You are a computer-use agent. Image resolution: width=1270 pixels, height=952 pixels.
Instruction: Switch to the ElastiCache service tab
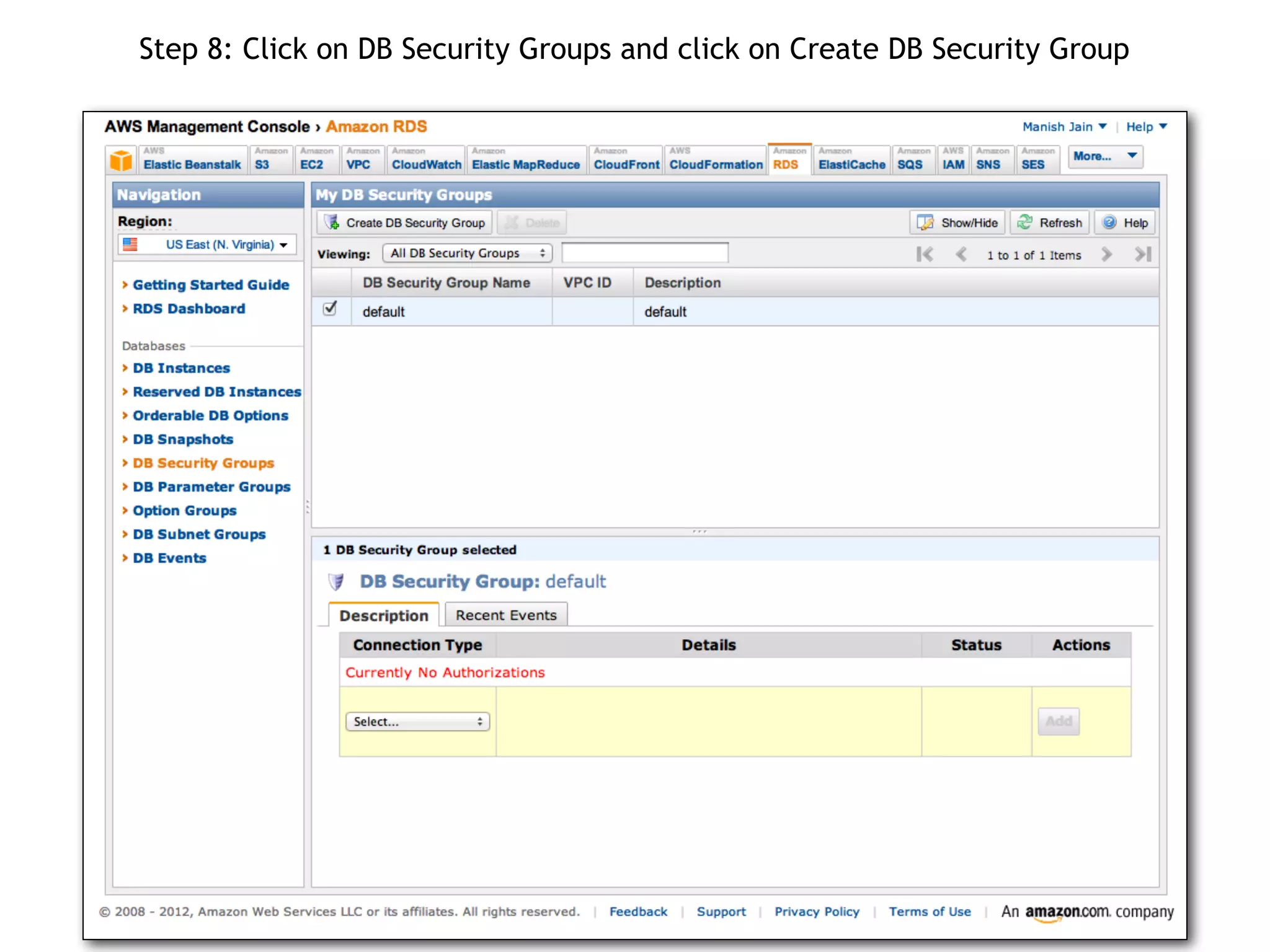point(851,159)
